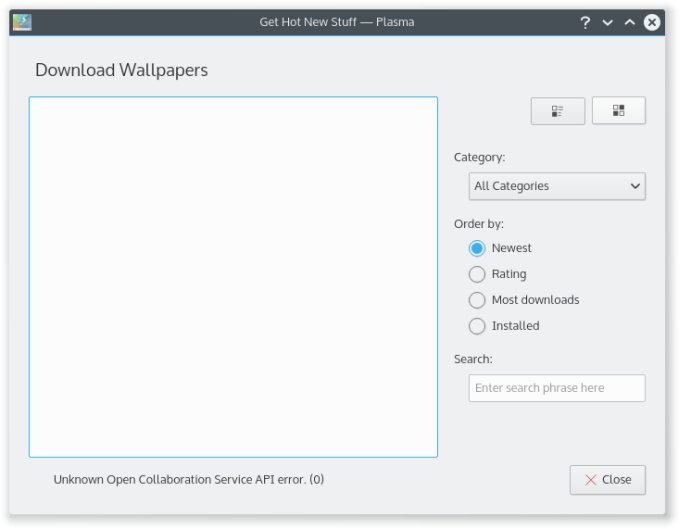Screen dimensions: 680x529
Task: Focus the search phrase input field
Action: pos(557,388)
